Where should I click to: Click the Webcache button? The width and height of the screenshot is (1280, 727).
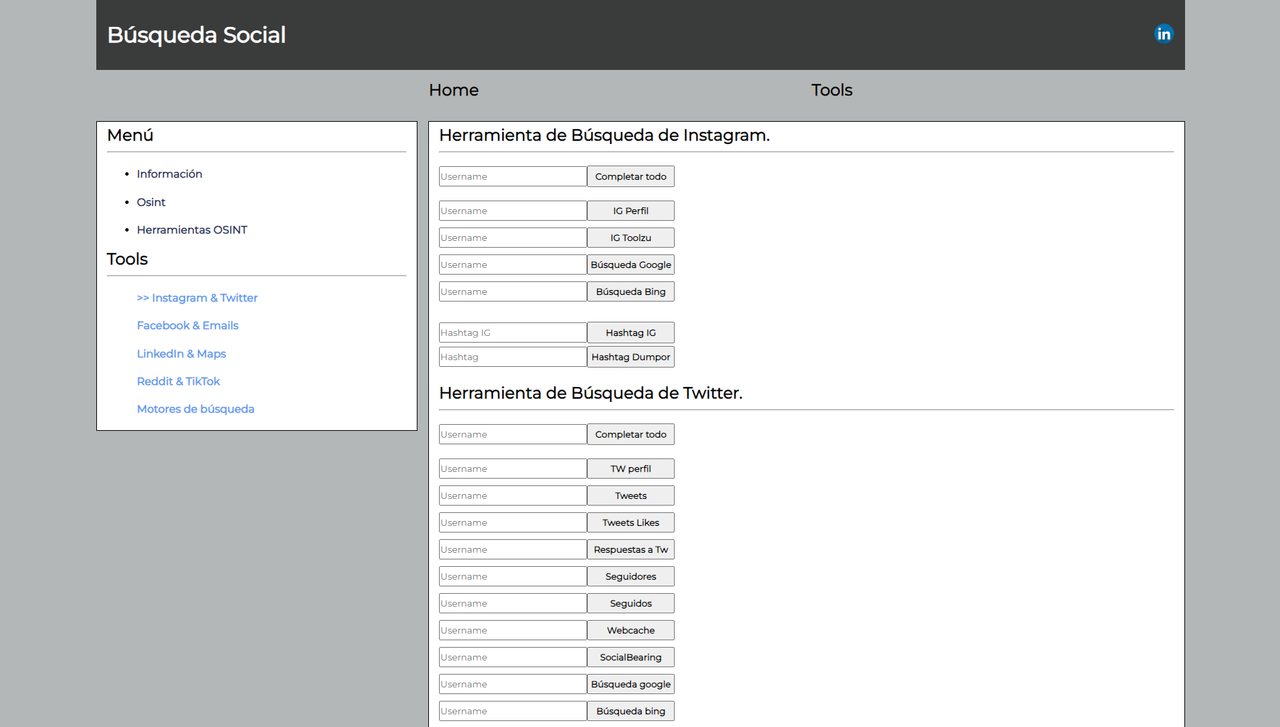(x=631, y=631)
